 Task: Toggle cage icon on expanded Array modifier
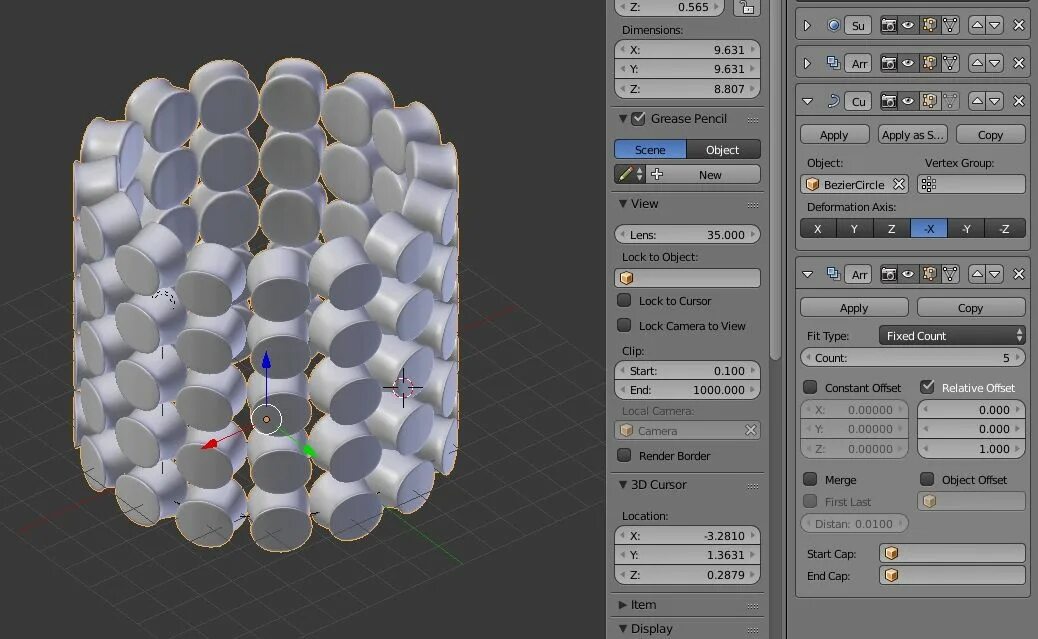pyautogui.click(x=950, y=274)
